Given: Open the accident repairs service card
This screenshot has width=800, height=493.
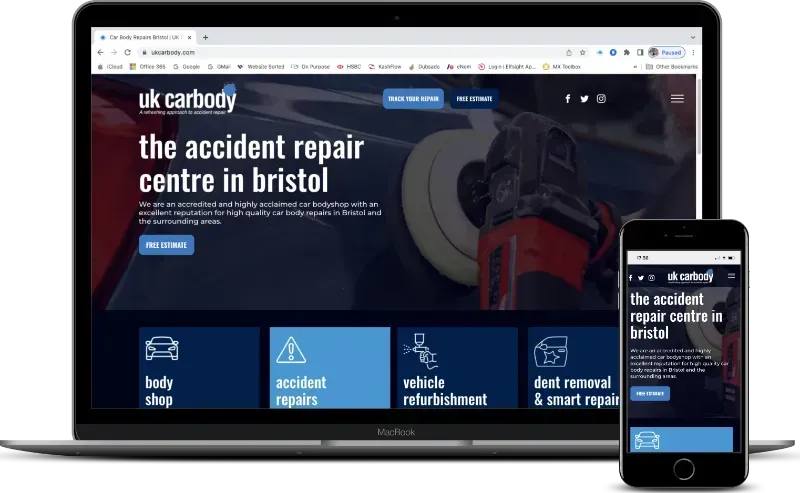Looking at the screenshot, I should click(330, 367).
